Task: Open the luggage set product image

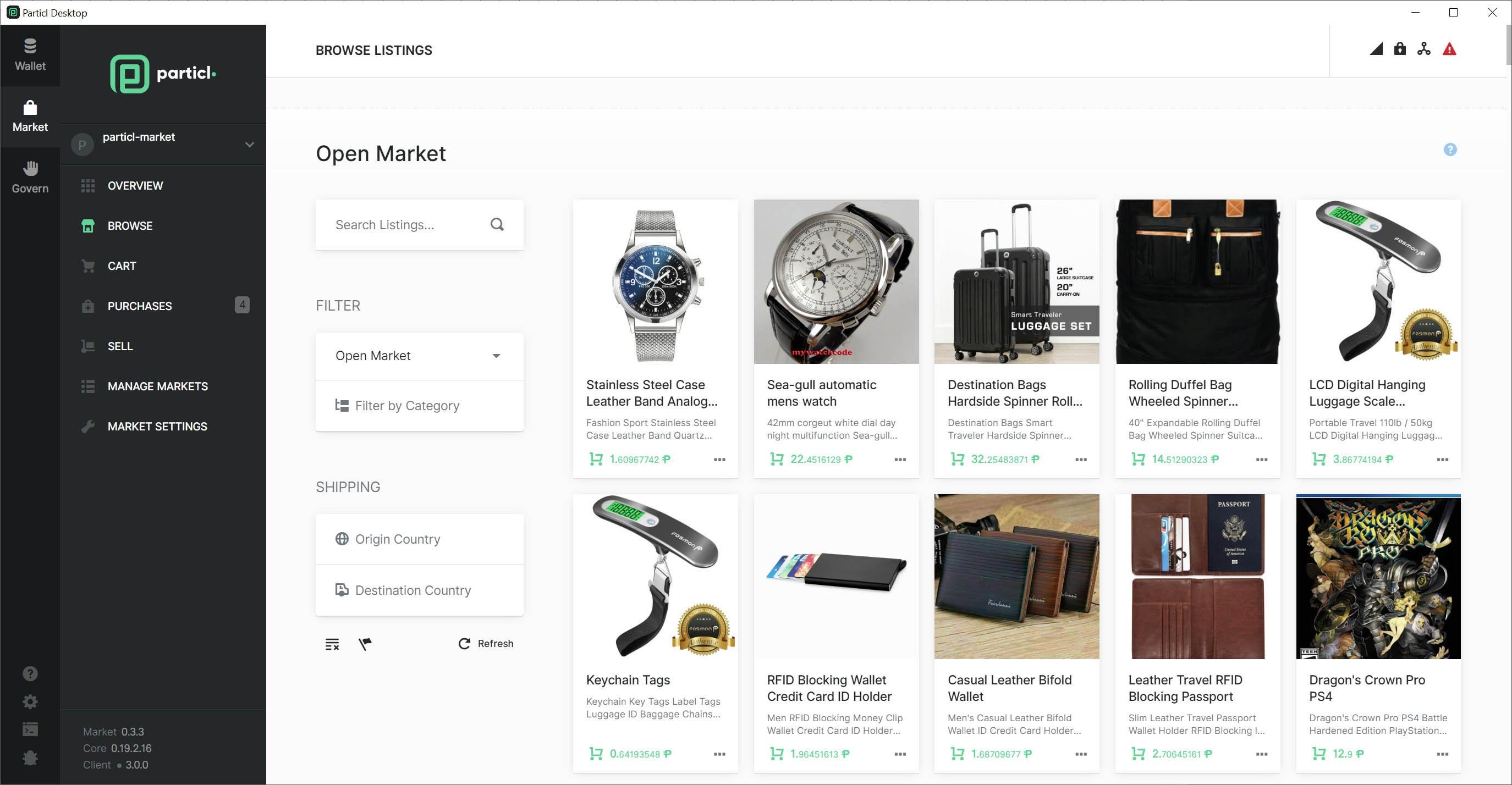Action: point(1016,281)
